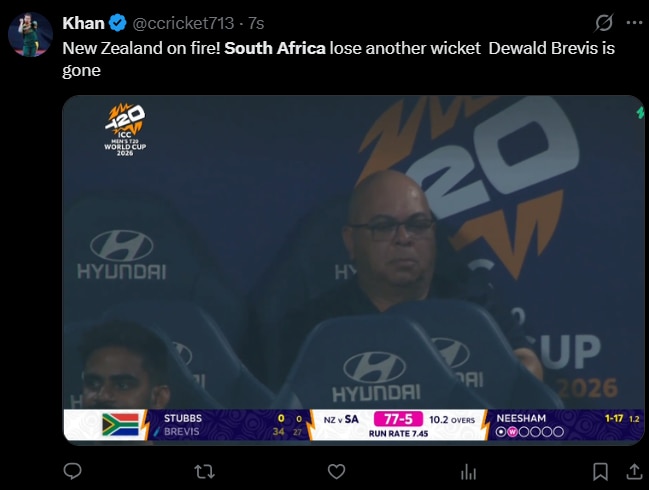649x490 pixels.
Task: Open the cricket match video thumbnail
Action: pos(353,270)
